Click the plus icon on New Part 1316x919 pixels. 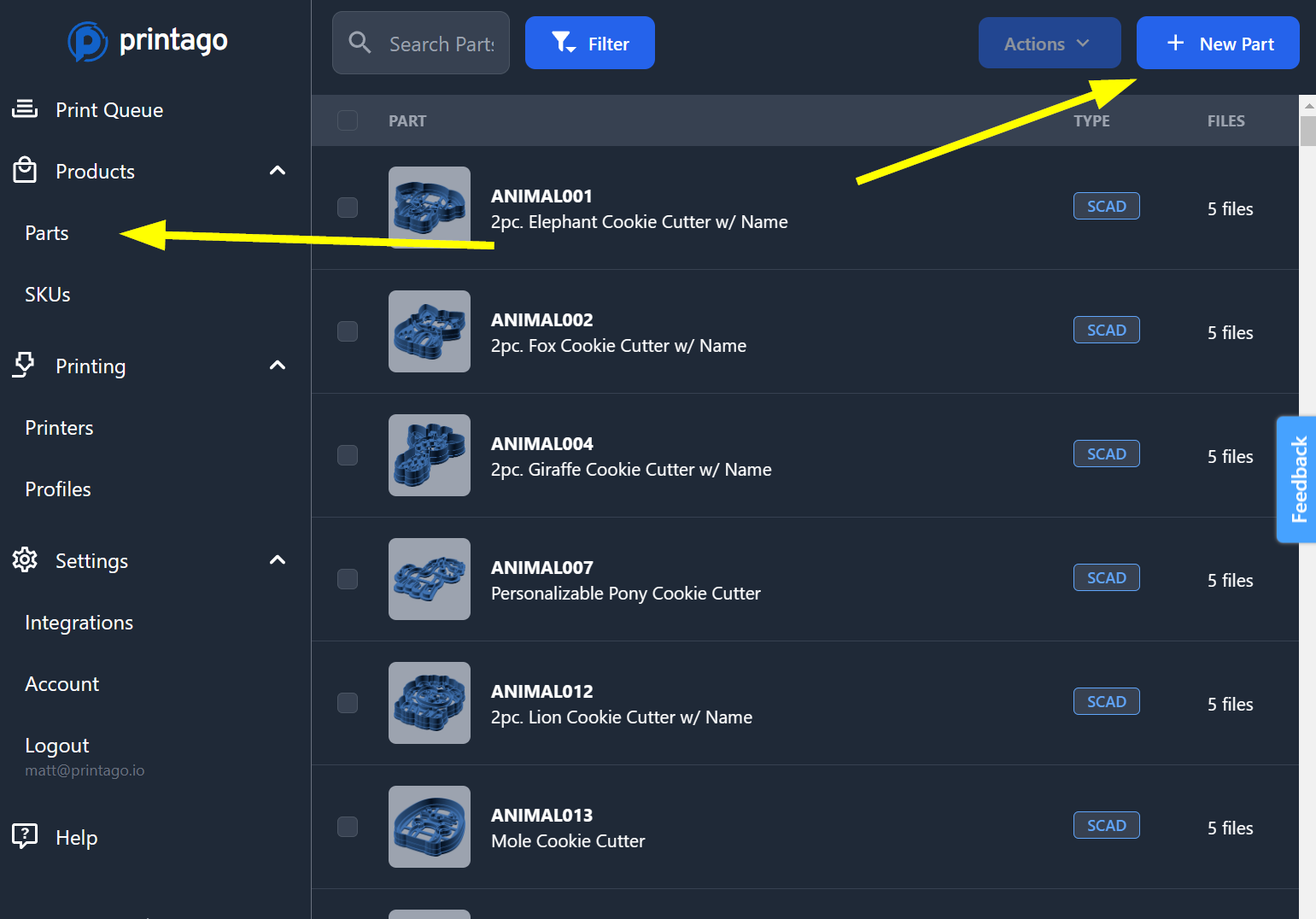pyautogui.click(x=1175, y=43)
